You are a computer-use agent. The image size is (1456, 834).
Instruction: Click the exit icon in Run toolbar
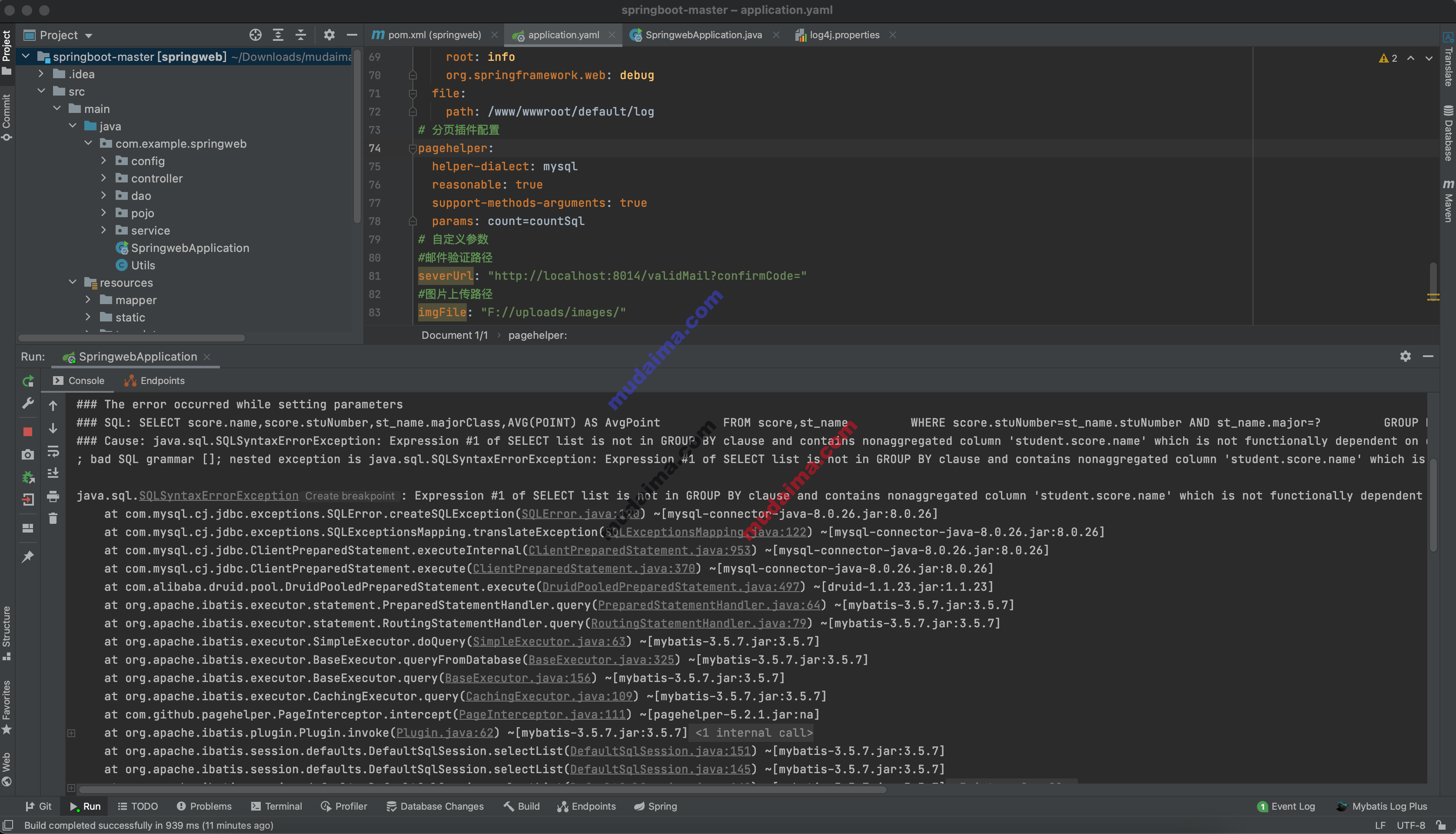[x=27, y=500]
